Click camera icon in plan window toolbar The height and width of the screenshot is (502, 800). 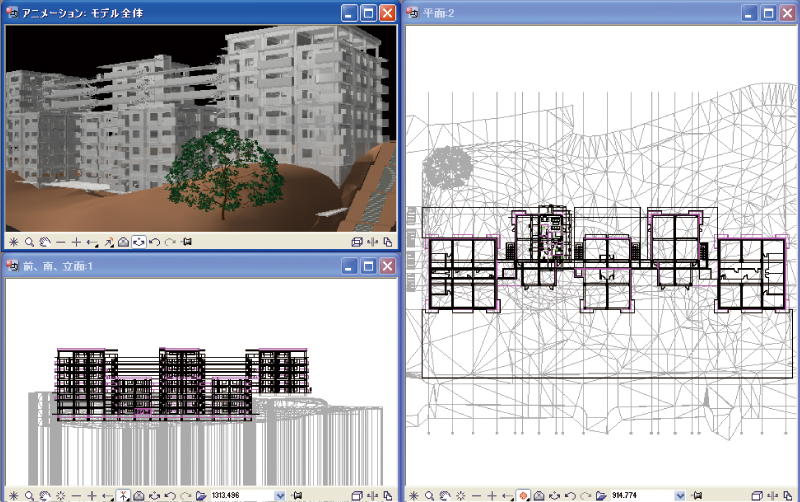[x=697, y=495]
